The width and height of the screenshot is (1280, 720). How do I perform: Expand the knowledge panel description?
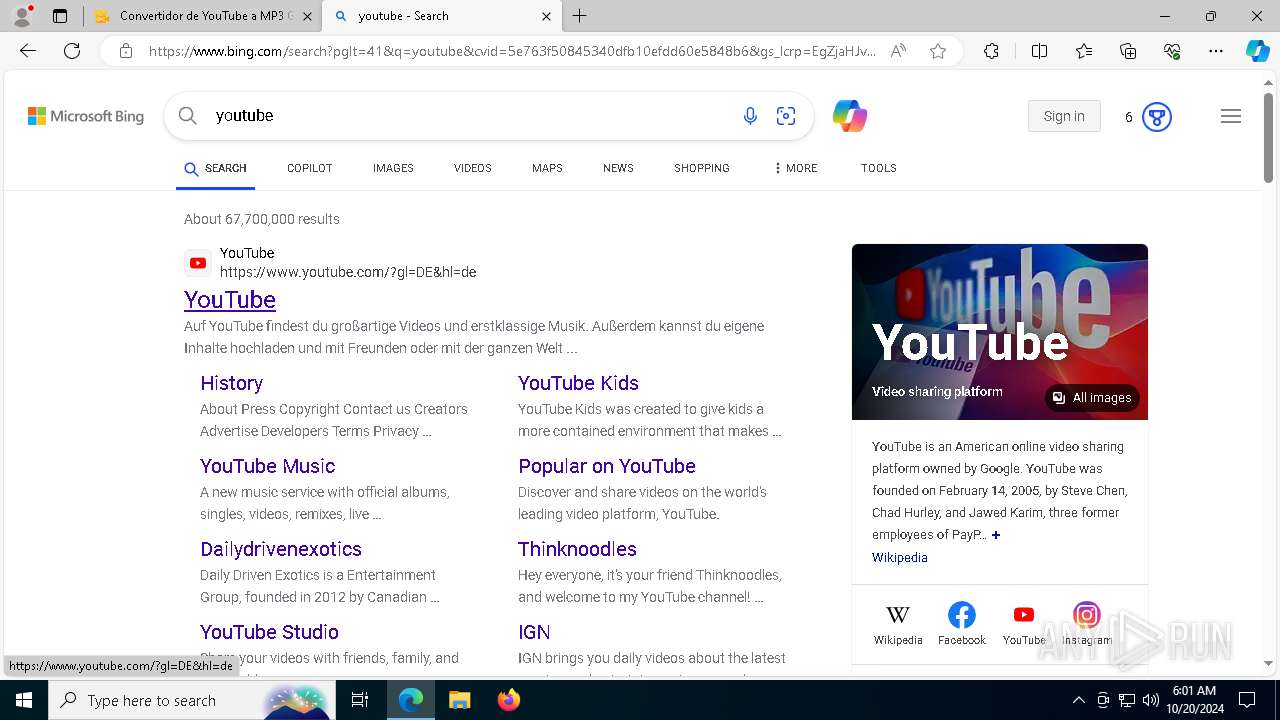coord(995,535)
